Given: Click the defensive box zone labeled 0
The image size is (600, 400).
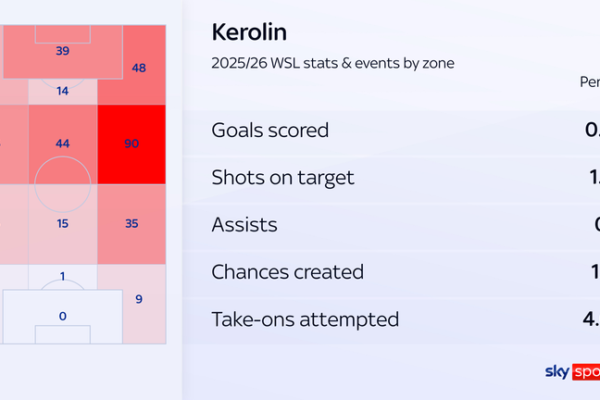Looking at the screenshot, I should (x=63, y=317).
